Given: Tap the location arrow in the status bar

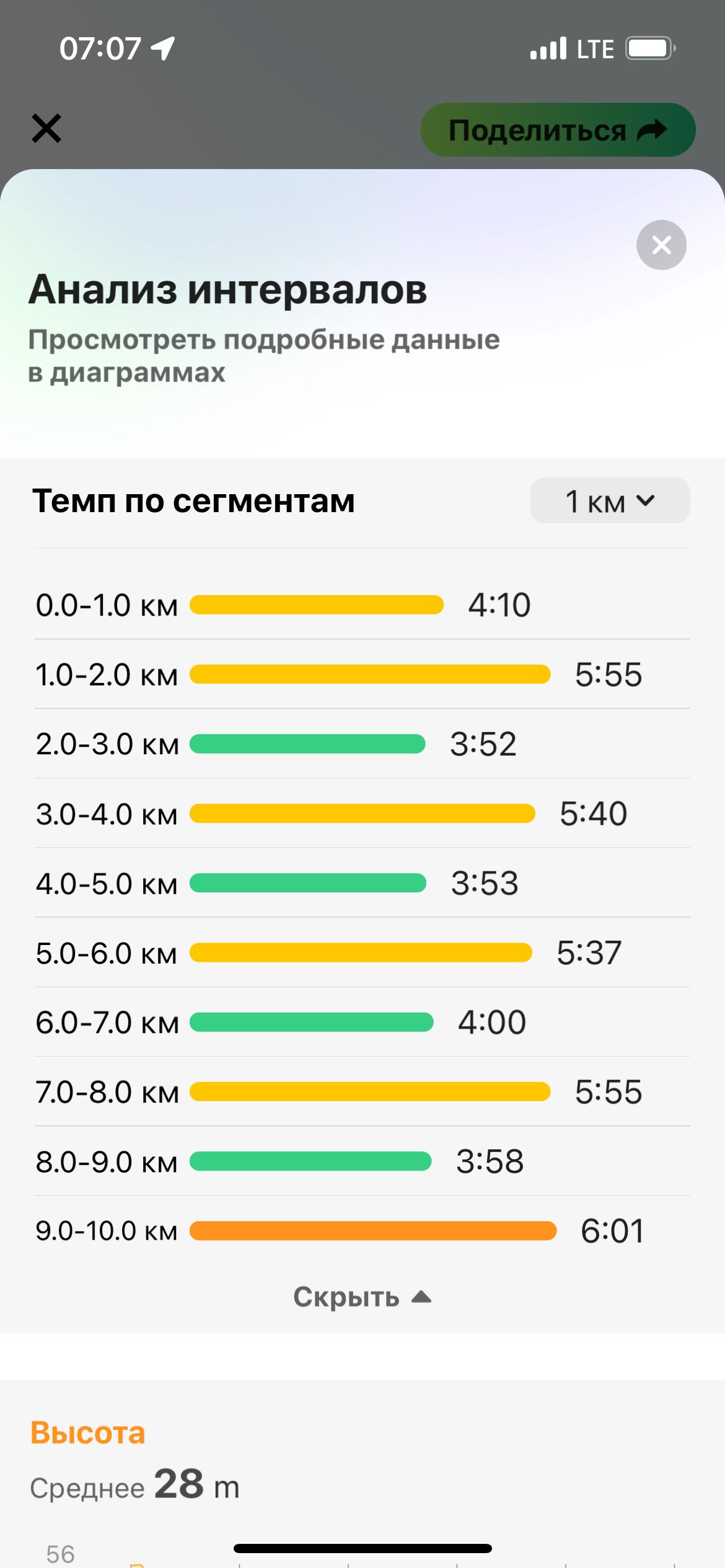Looking at the screenshot, I should point(163,48).
